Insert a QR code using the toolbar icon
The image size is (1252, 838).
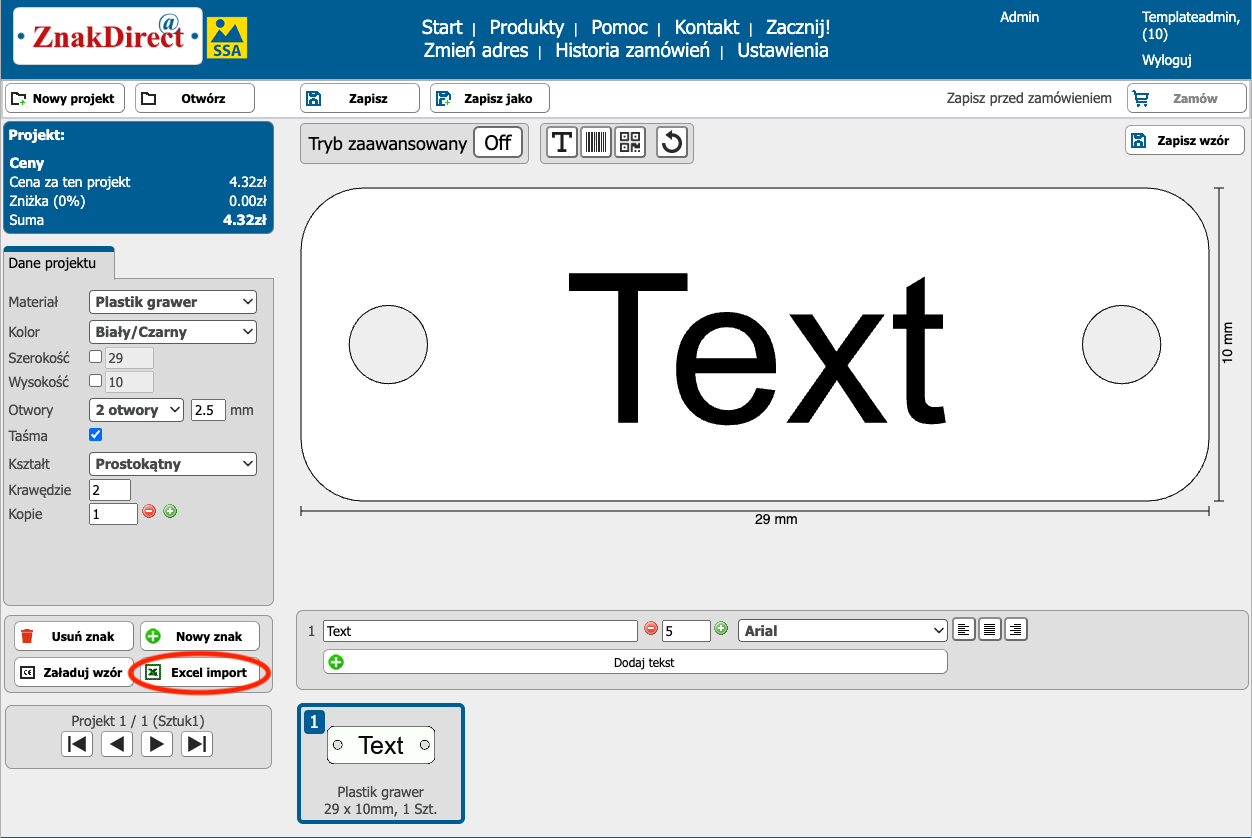click(630, 143)
